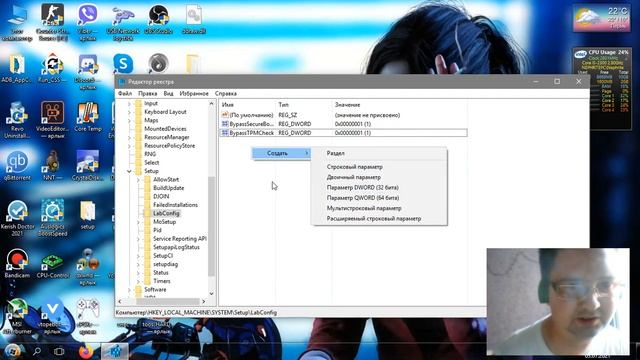
Task: Choose Строковый параметр in the submenu
Action: 379,167
